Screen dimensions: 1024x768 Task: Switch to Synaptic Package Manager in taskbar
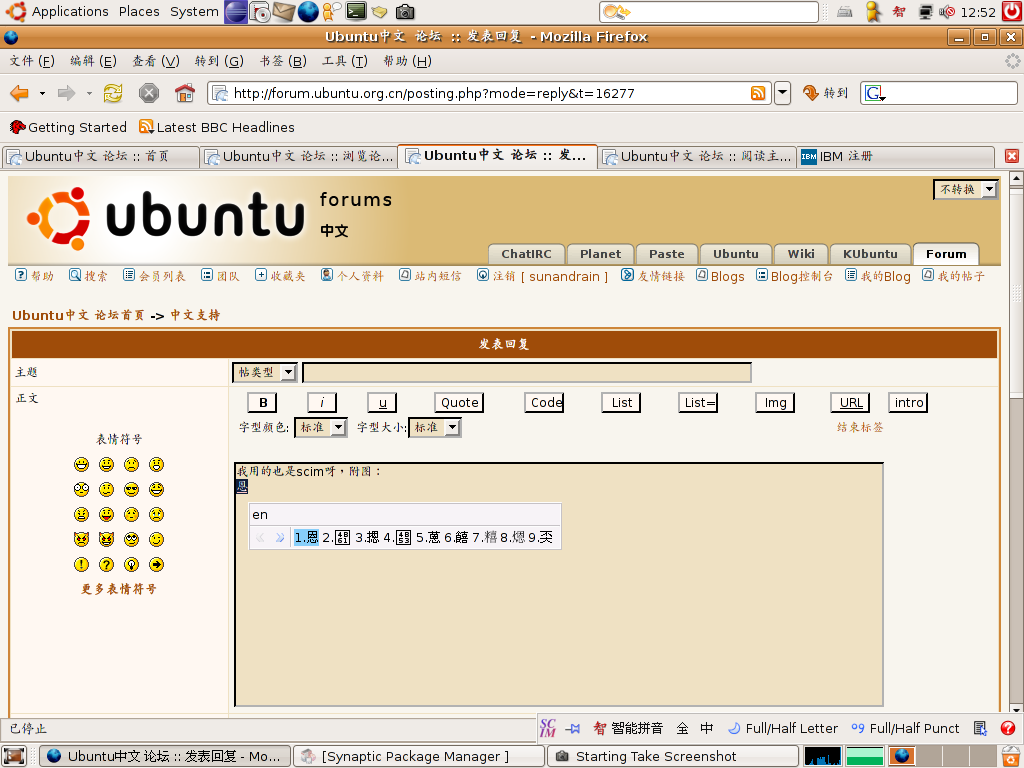point(419,756)
